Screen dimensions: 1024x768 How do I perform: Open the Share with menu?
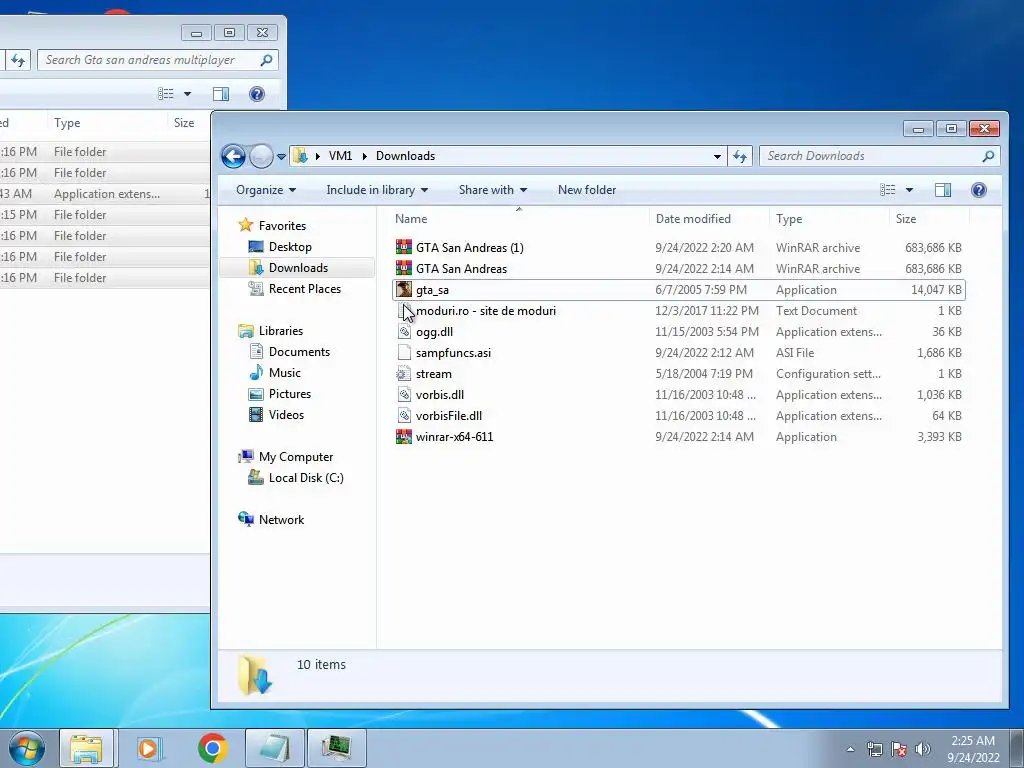click(492, 190)
